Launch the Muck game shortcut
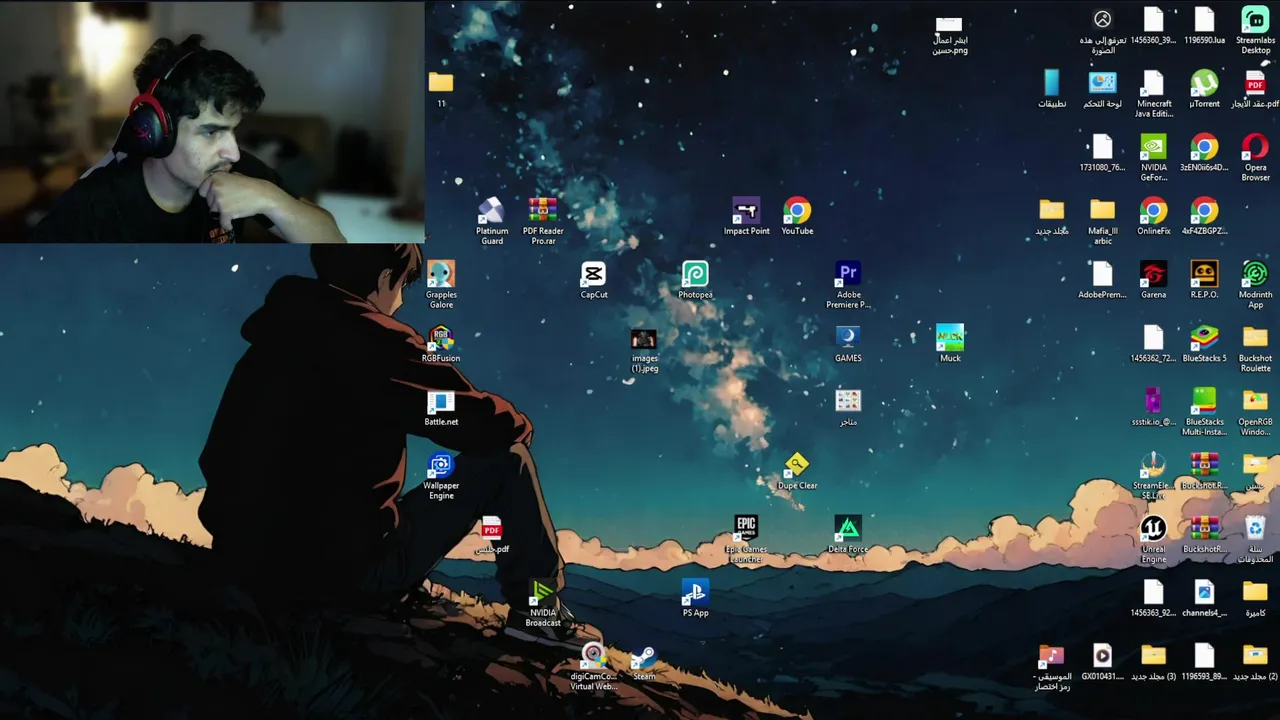 click(950, 344)
